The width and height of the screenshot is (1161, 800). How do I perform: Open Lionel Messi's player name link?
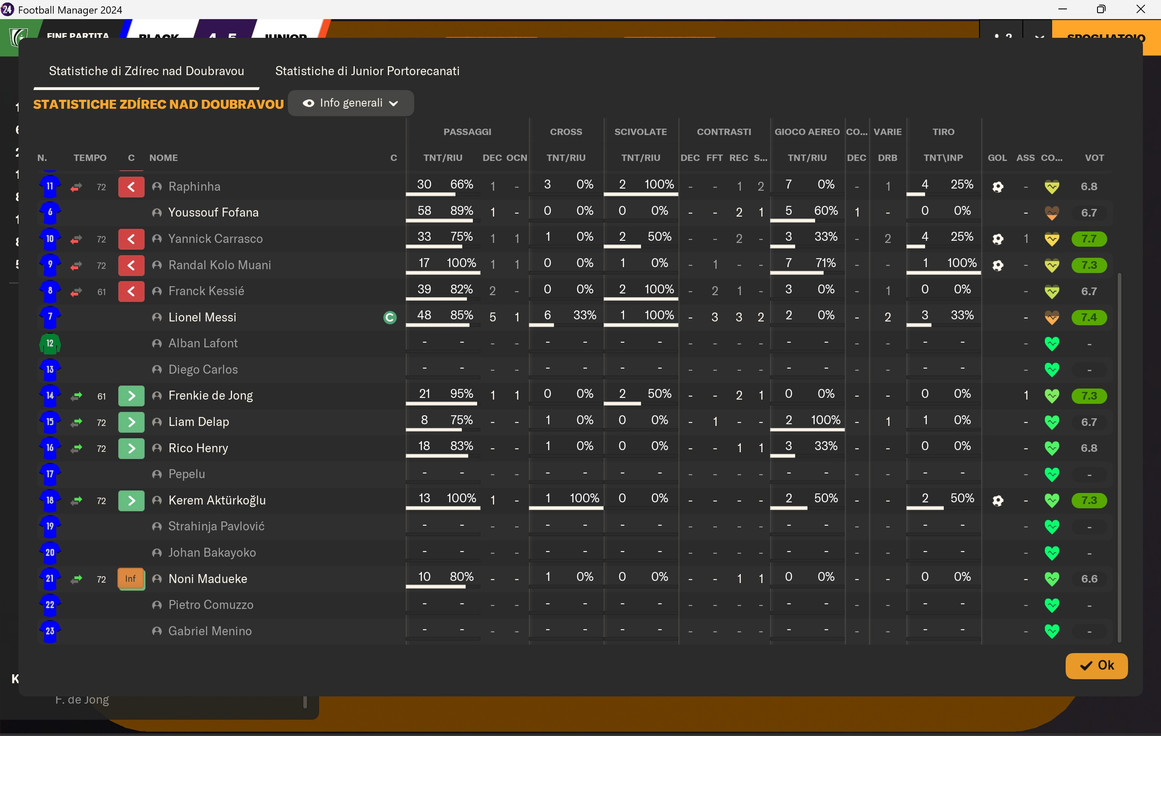202,317
